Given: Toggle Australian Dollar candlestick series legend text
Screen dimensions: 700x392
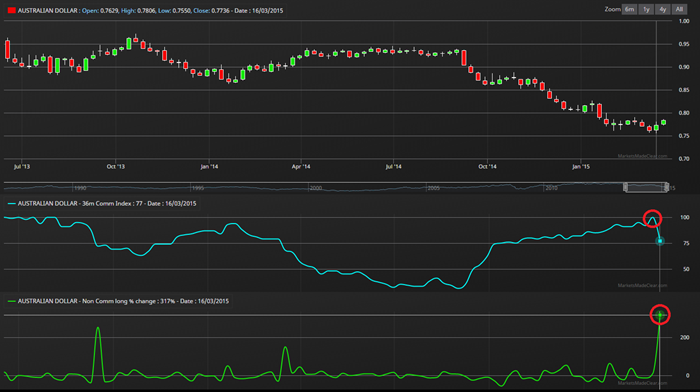Looking at the screenshot, I should [x=48, y=10].
